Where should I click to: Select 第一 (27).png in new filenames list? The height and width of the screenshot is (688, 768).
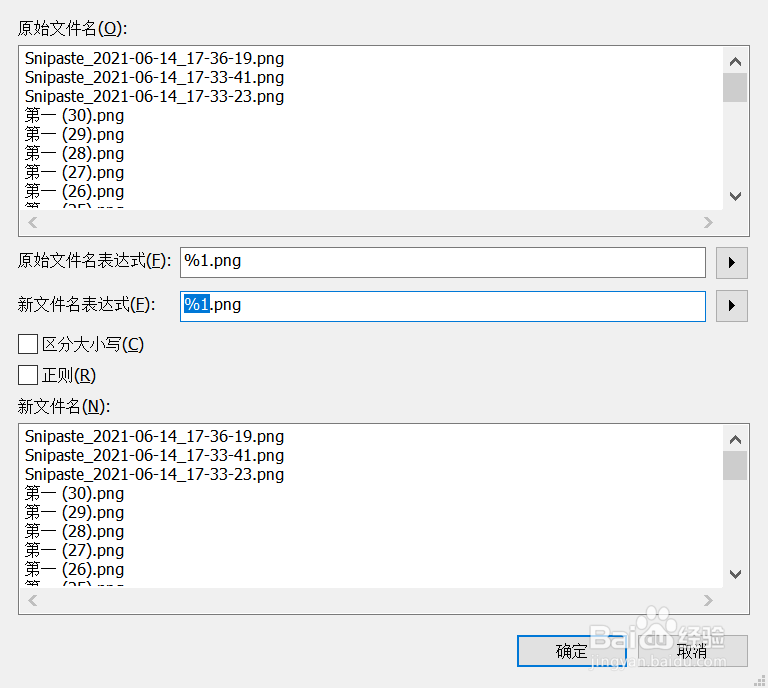tap(74, 551)
